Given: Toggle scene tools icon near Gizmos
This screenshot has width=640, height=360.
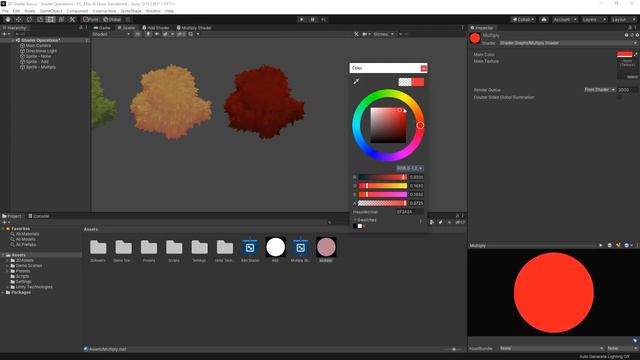Looking at the screenshot, I should point(356,34).
